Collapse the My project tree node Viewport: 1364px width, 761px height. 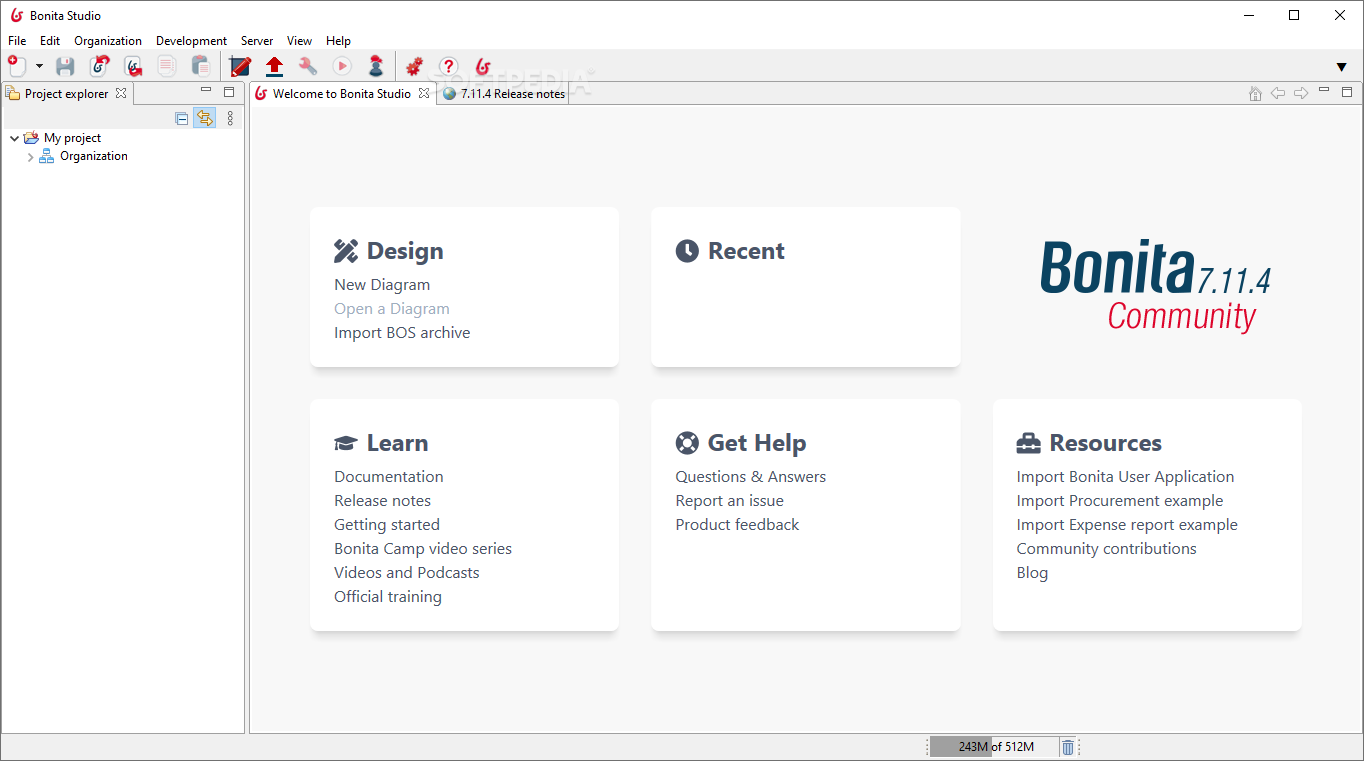point(14,138)
